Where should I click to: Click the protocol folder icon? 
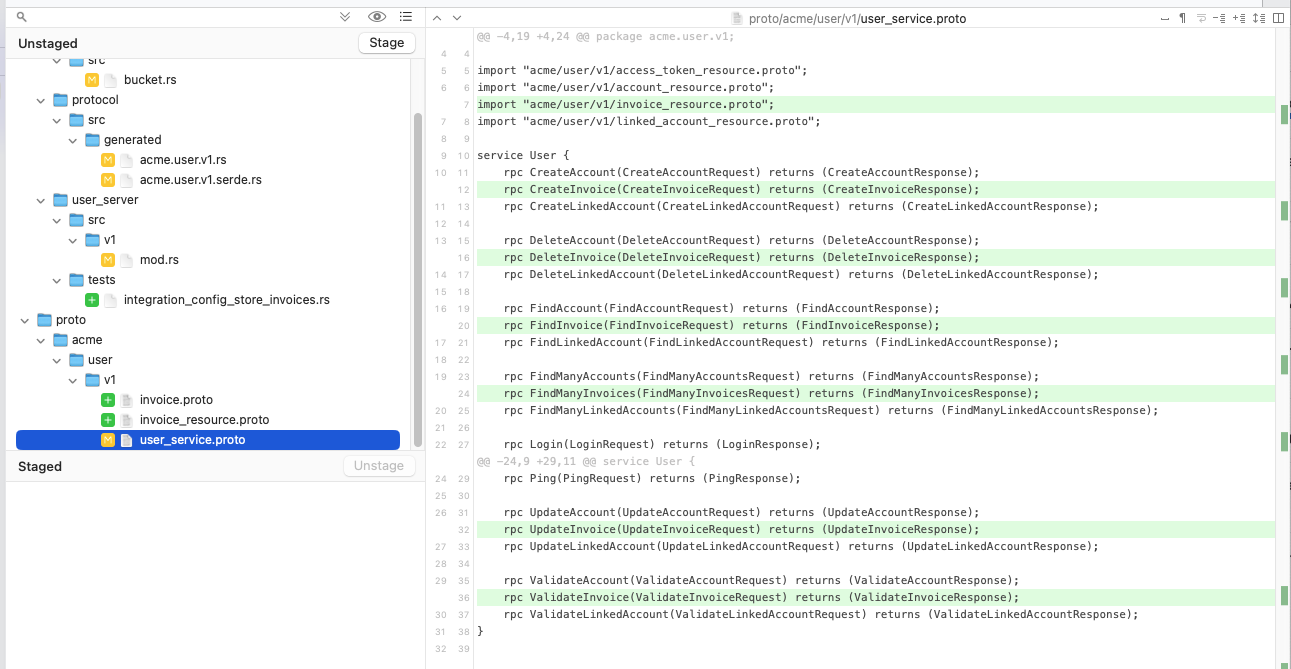pyautogui.click(x=60, y=100)
